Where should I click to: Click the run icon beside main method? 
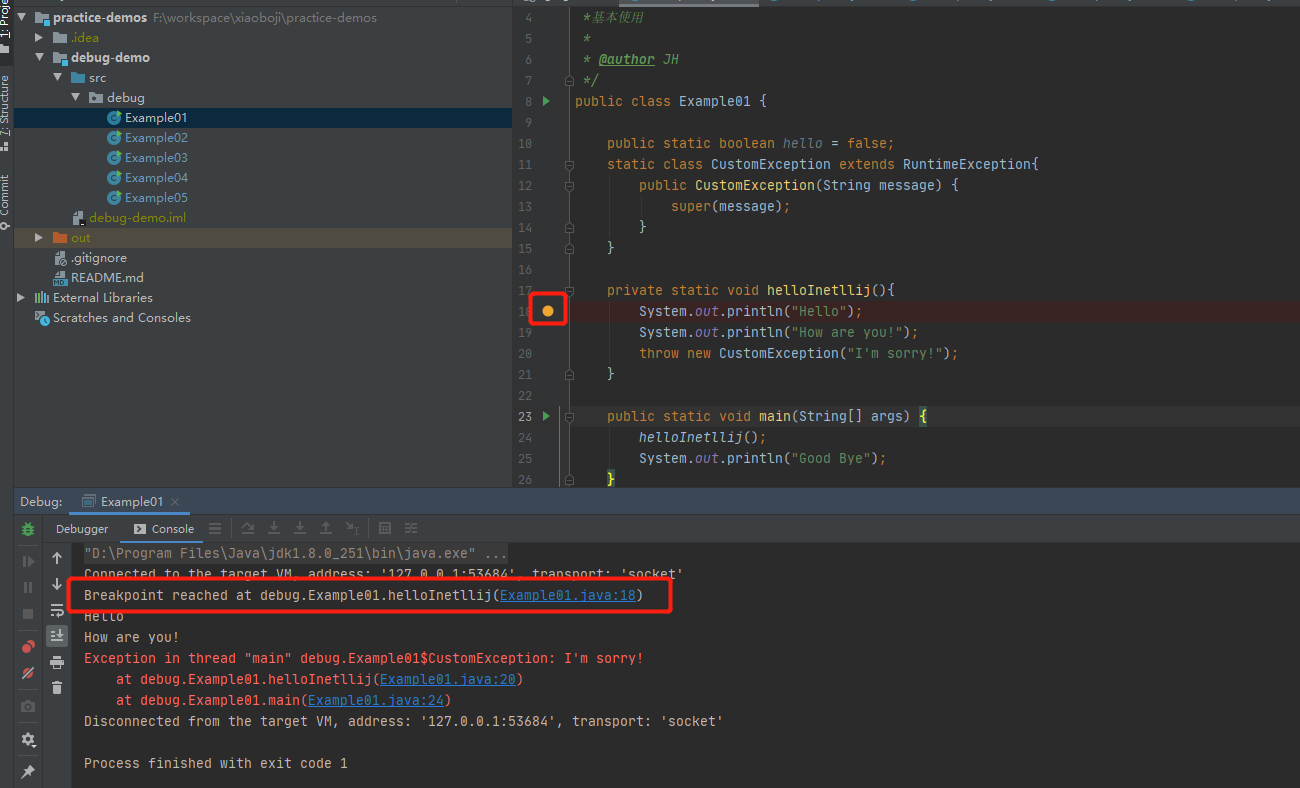pos(545,416)
